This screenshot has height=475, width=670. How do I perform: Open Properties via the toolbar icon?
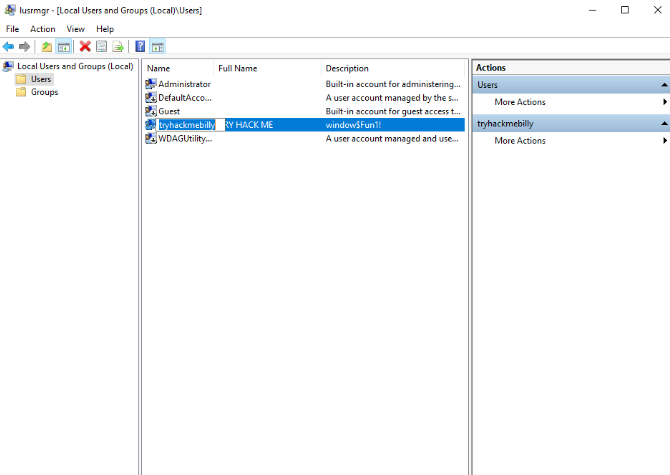click(101, 46)
